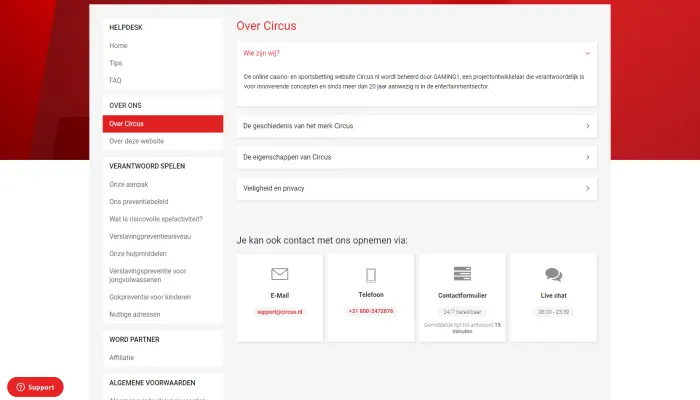Click the '08:00 - 23:59' live chat hours
The width and height of the screenshot is (700, 400).
click(554, 312)
